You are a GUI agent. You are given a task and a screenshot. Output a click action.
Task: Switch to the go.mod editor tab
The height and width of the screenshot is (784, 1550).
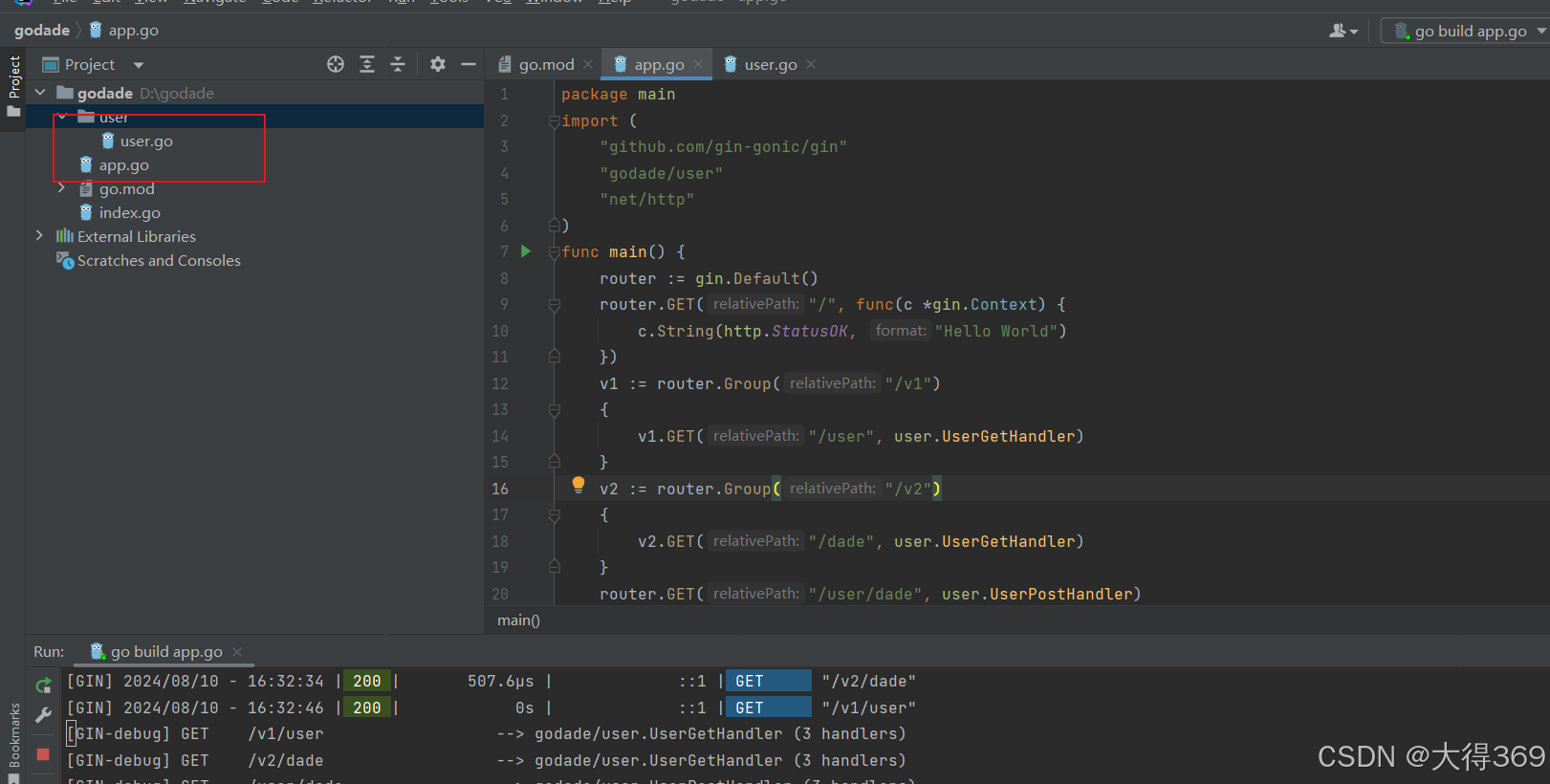546,64
